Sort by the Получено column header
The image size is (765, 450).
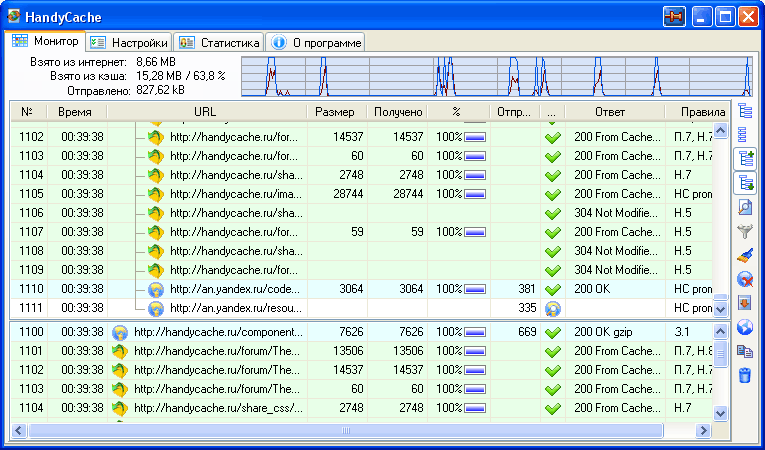point(398,112)
